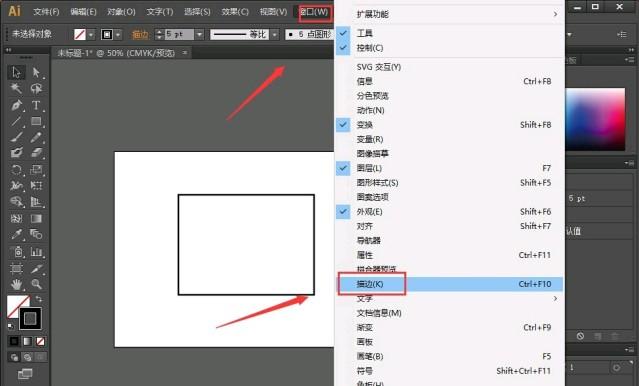Open the 效果(C) menu

[x=235, y=12]
